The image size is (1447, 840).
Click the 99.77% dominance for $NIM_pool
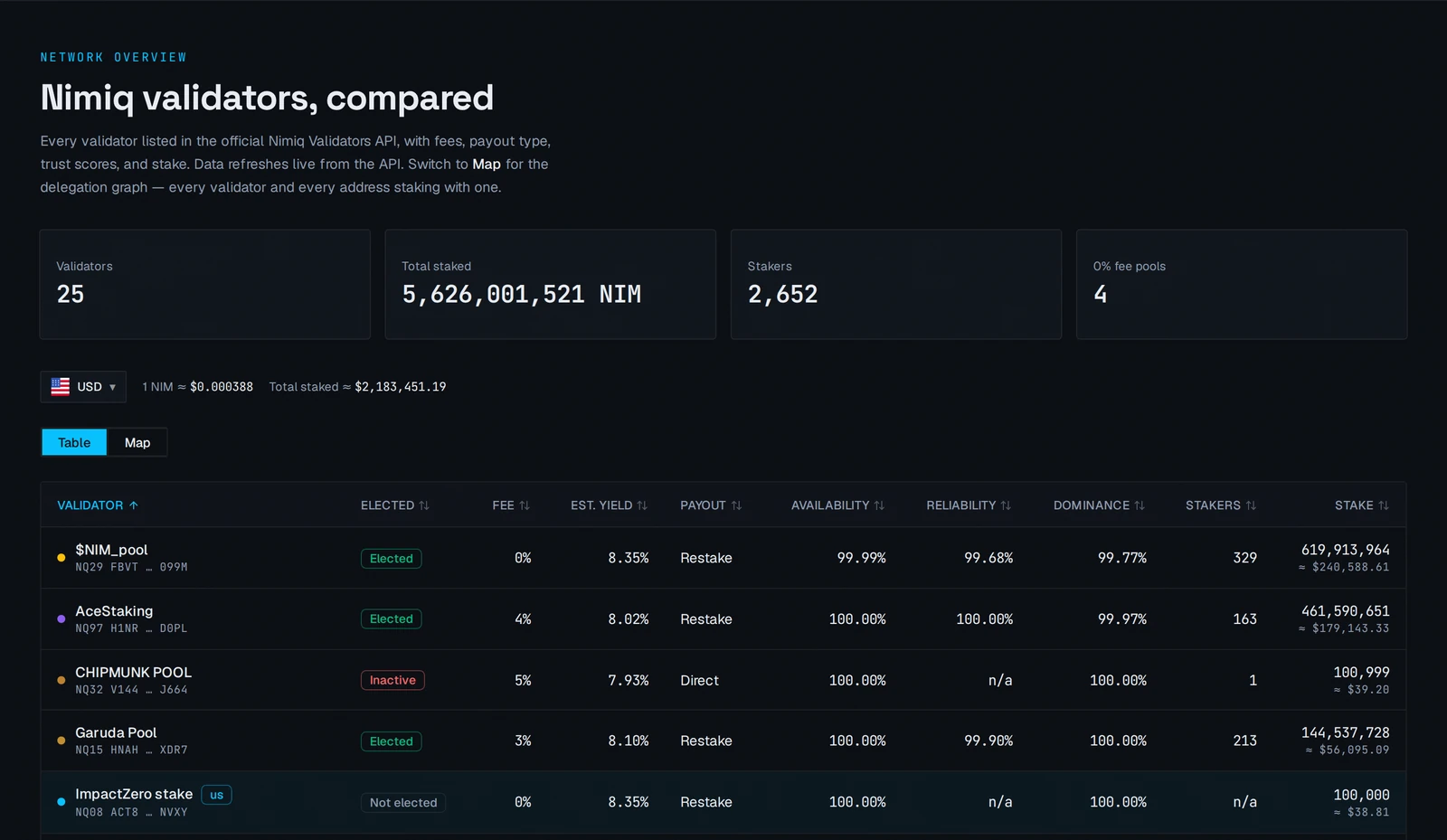[x=1122, y=558]
